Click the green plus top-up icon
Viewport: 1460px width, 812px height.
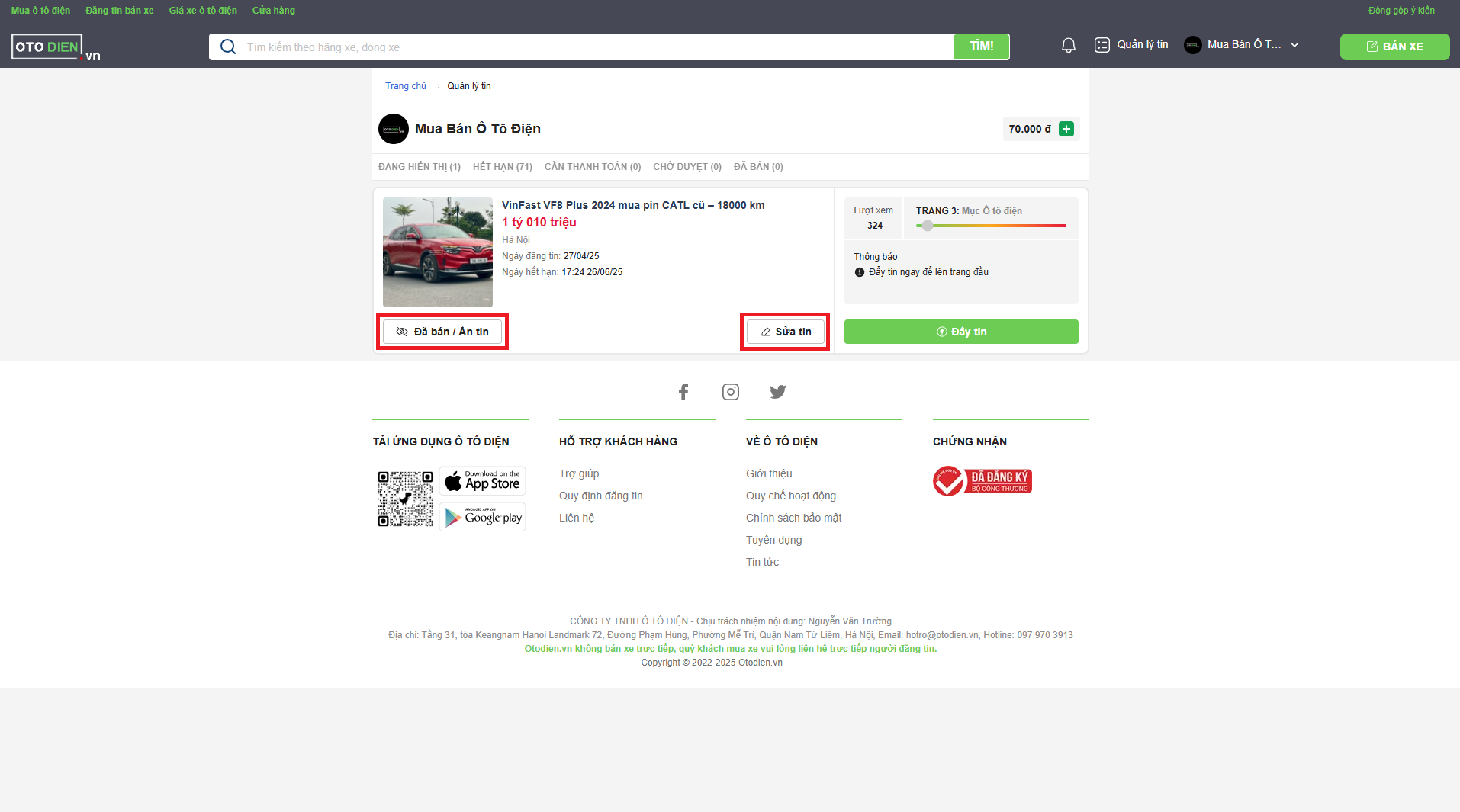(1066, 129)
